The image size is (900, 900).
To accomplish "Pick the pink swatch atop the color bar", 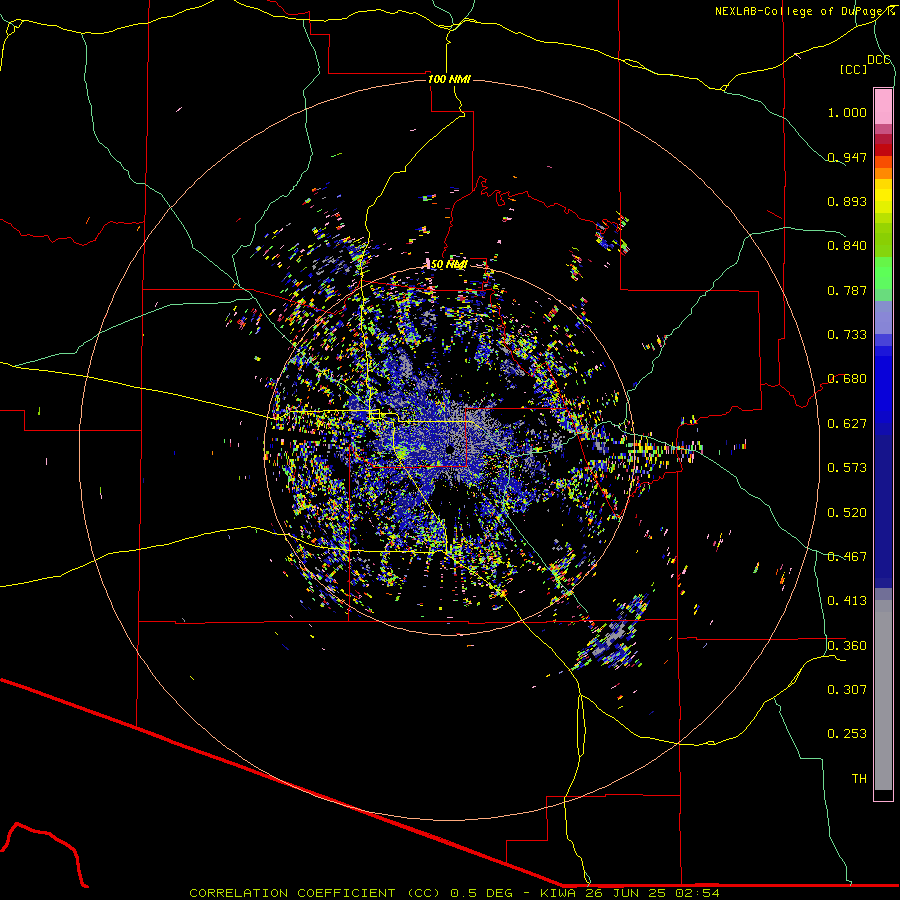I will [x=883, y=107].
